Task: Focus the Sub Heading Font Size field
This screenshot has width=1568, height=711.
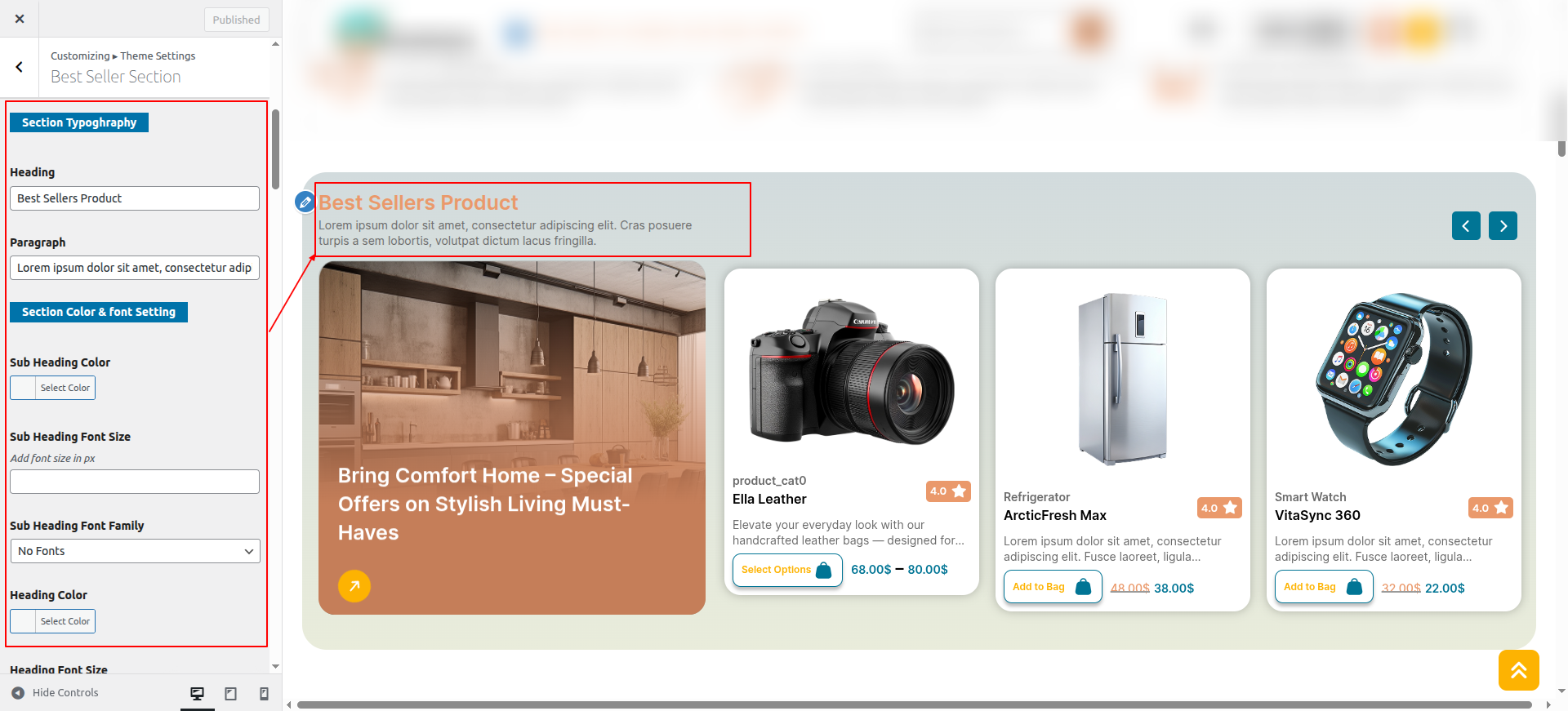Action: [x=135, y=482]
